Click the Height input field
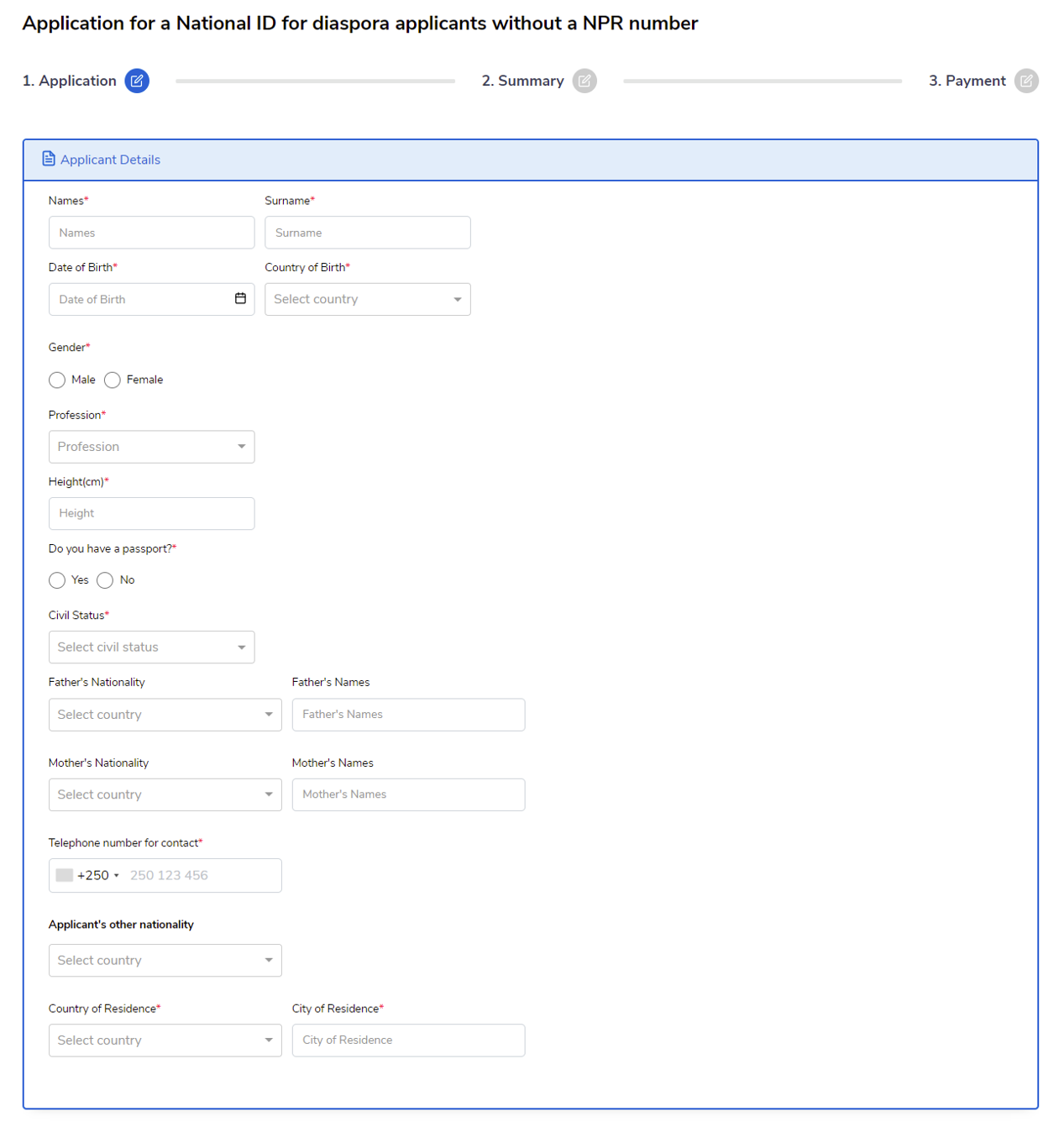1064x1127 pixels. tap(152, 514)
